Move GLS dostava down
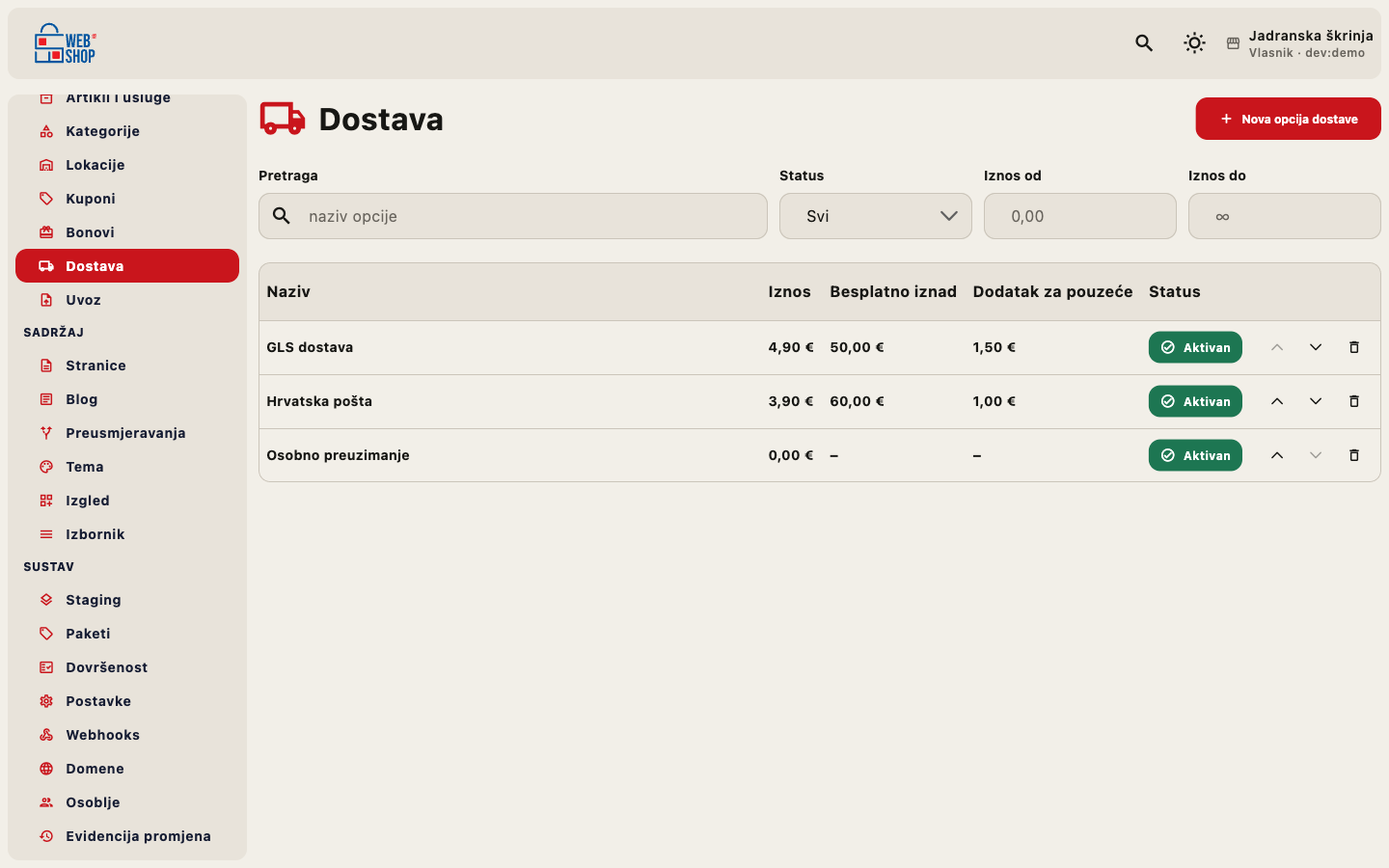The height and width of the screenshot is (868, 1389). point(1316,347)
